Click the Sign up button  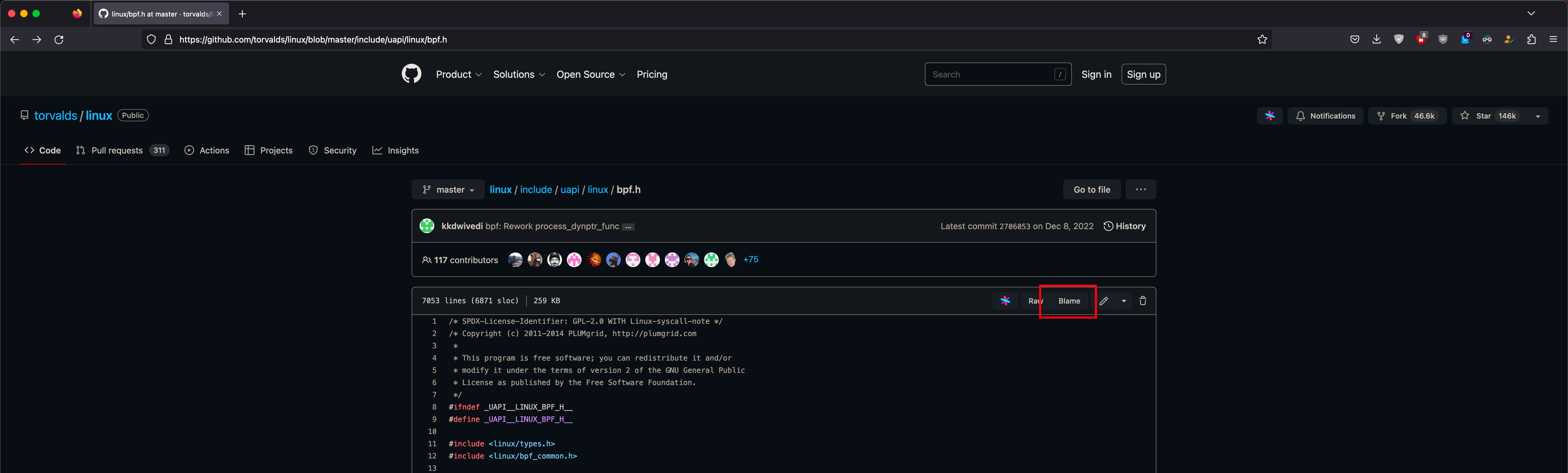pos(1143,74)
